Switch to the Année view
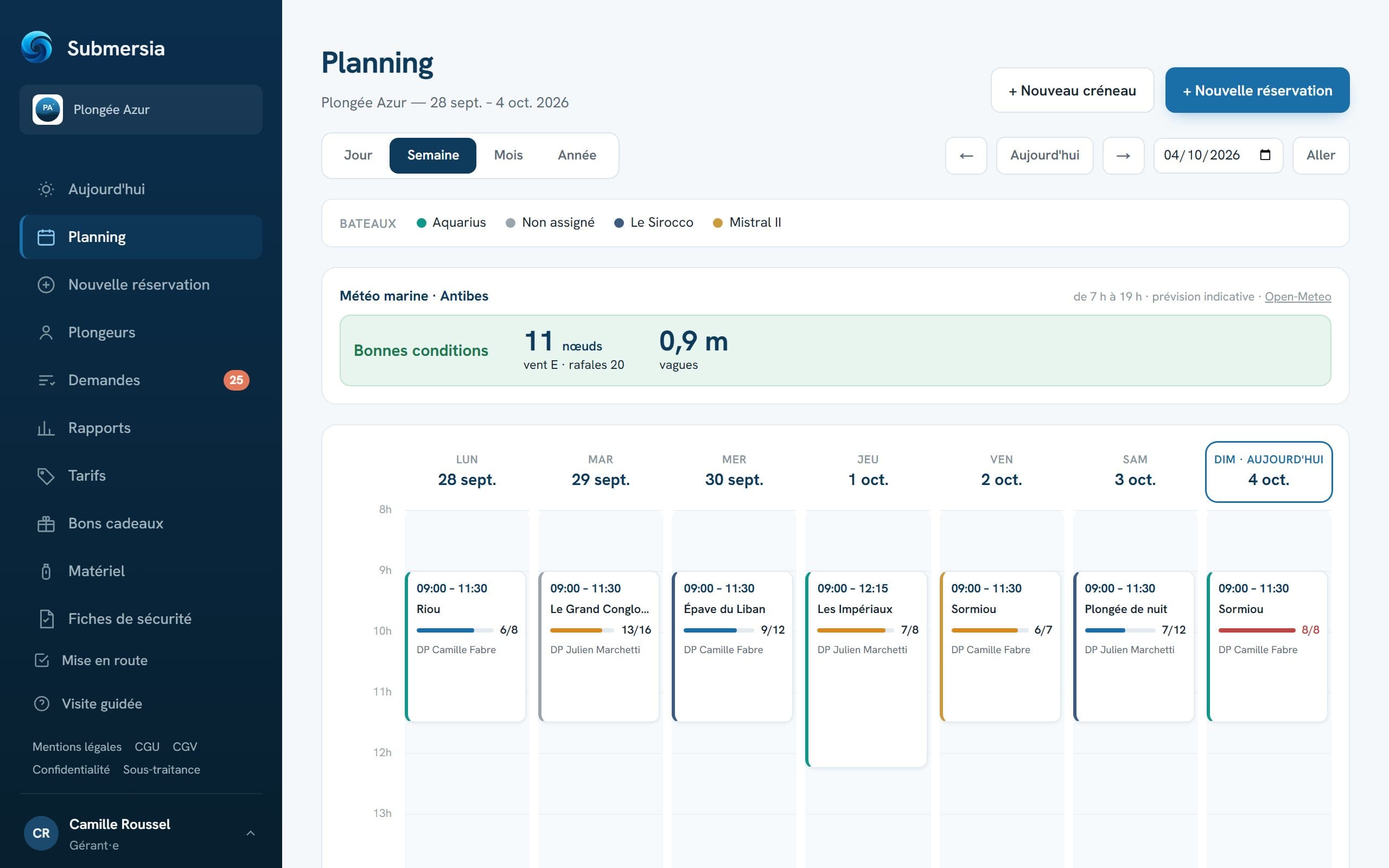The height and width of the screenshot is (868, 1389). [x=577, y=156]
